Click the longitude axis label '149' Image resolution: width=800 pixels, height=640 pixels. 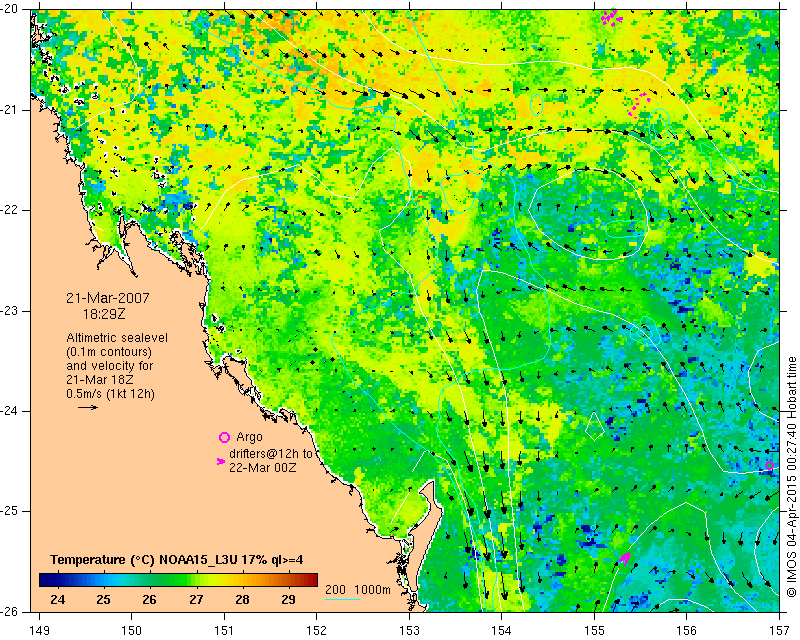pyautogui.click(x=40, y=631)
